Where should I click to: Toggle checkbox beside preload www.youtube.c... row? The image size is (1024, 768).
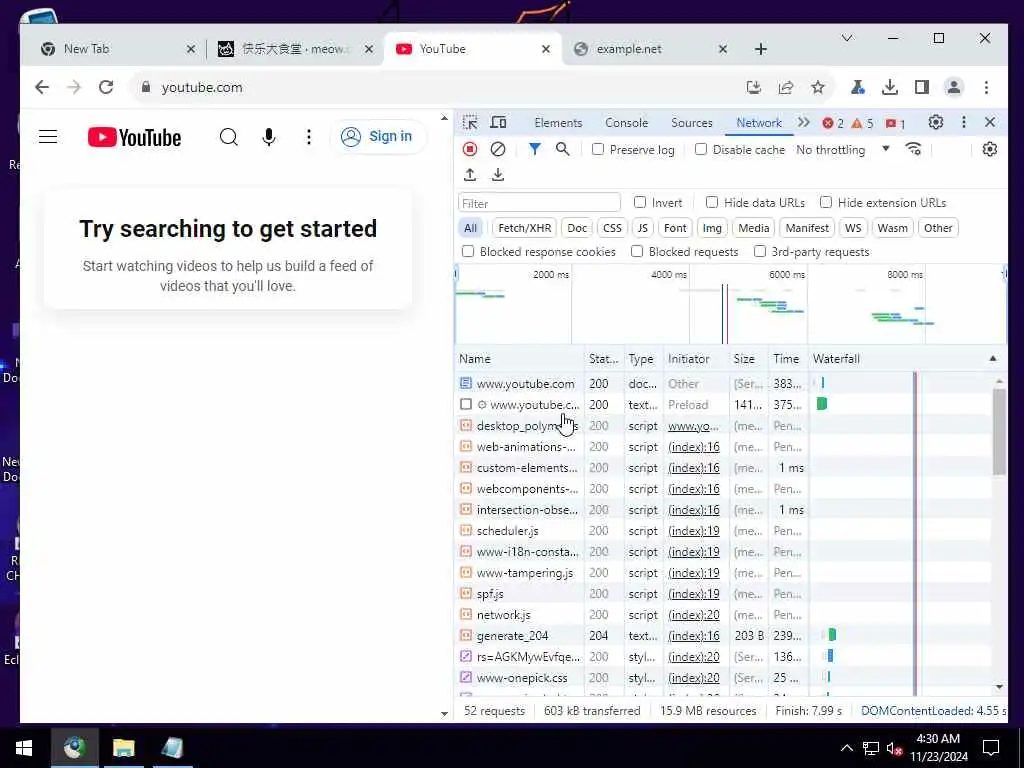pyautogui.click(x=466, y=404)
